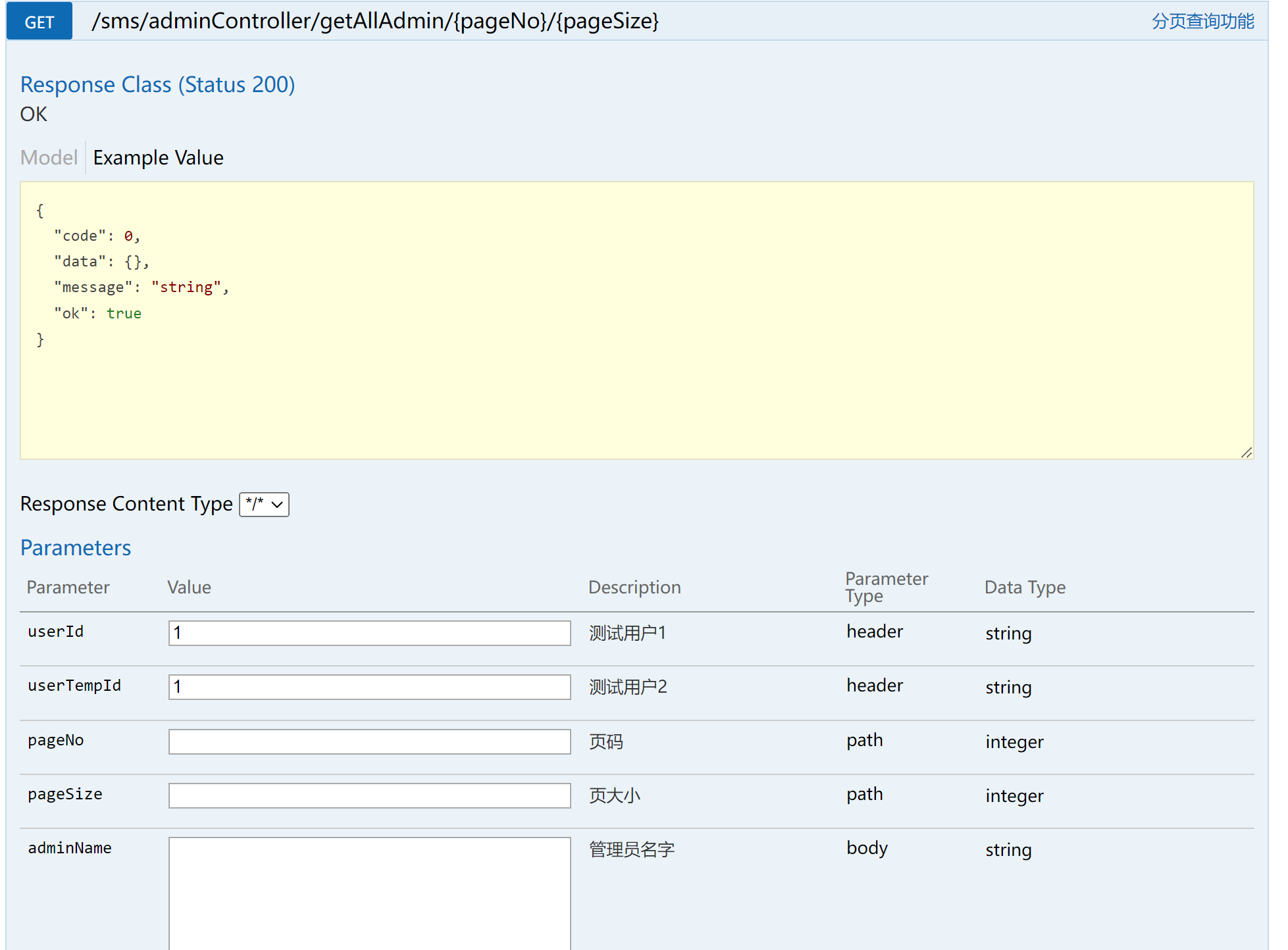This screenshot has height=950, width=1288.
Task: Click the "message": "string" line
Action: coord(142,287)
